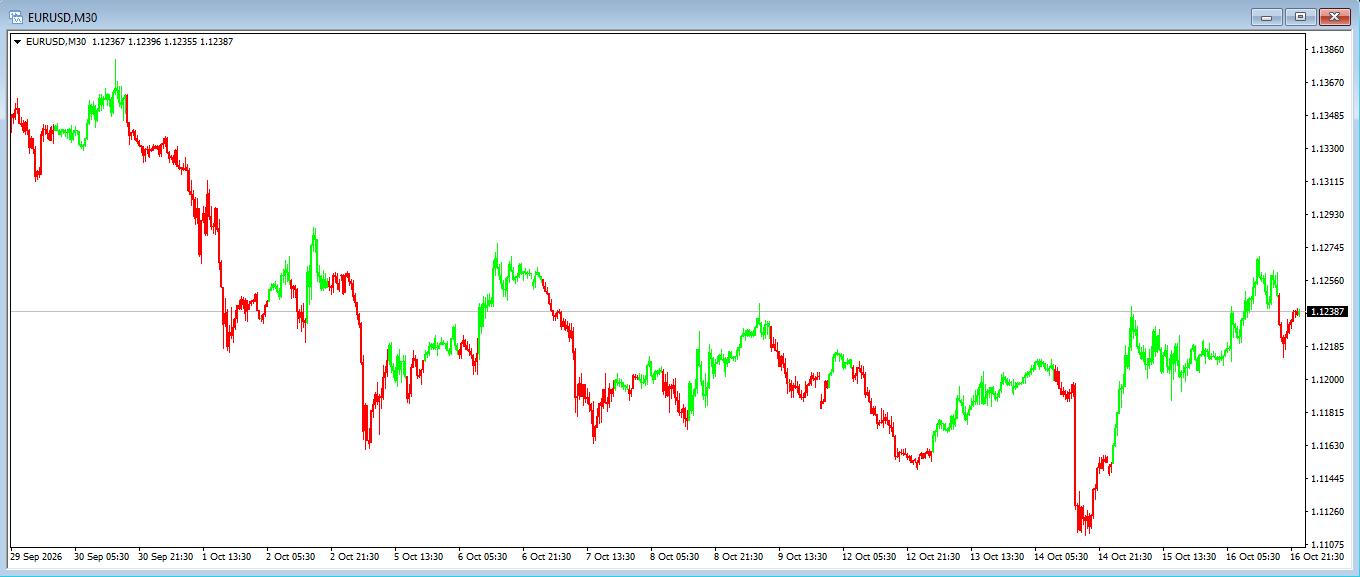The height and width of the screenshot is (577, 1360).
Task: Click time axis label 1 Oct 13:30
Action: pyautogui.click(x=229, y=556)
